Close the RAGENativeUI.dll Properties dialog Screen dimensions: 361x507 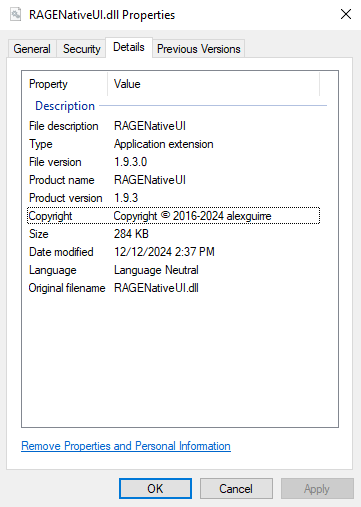click(x=346, y=14)
